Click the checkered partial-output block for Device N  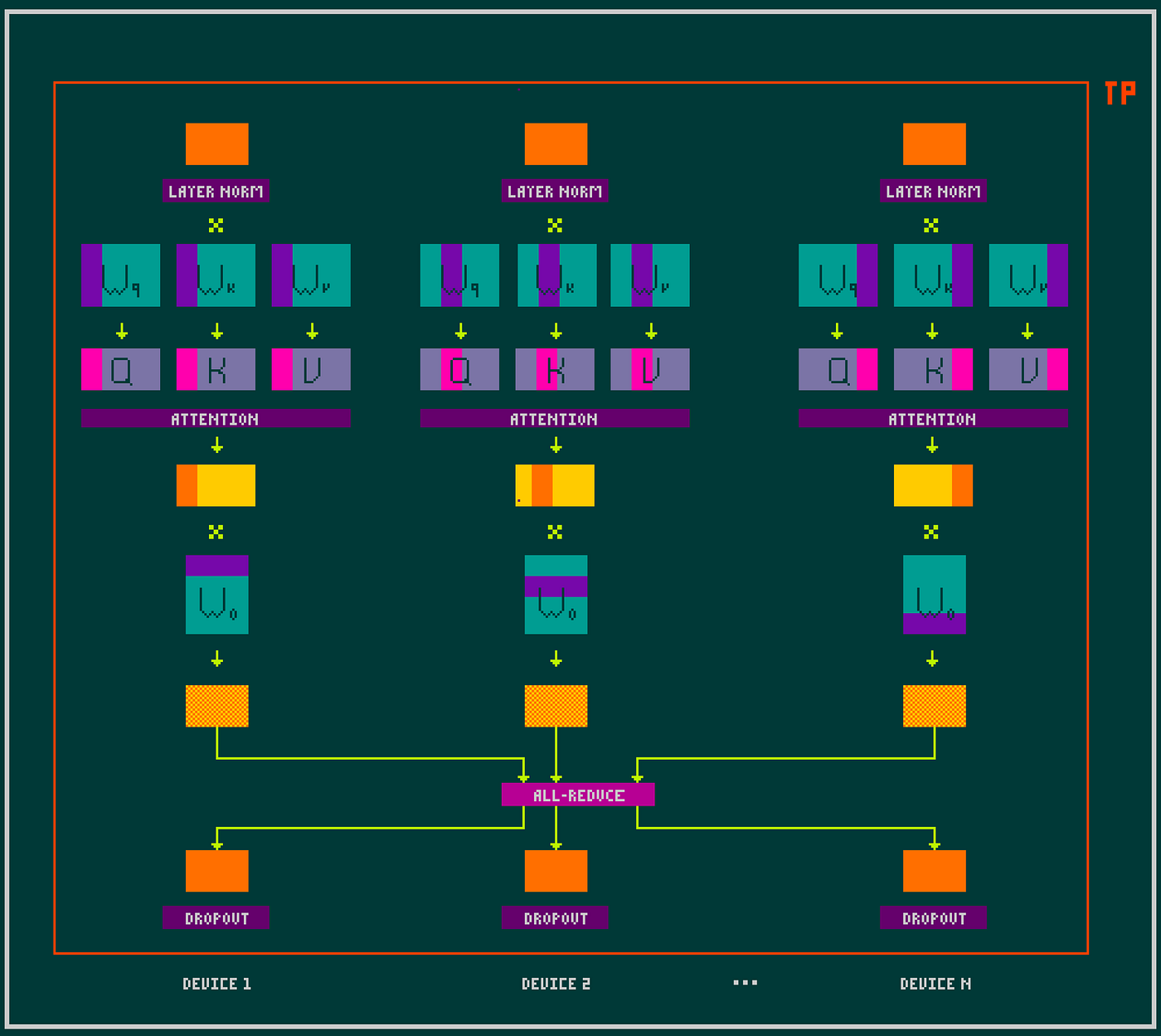click(935, 706)
